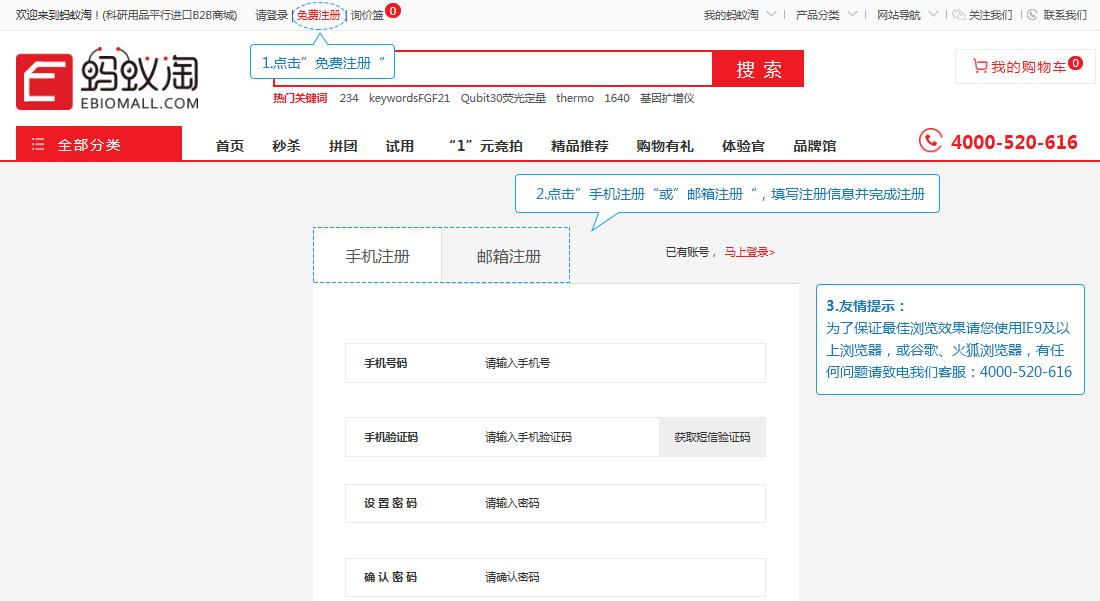
Task: Click the EBIOMALL.COM logo
Action: click(x=107, y=79)
